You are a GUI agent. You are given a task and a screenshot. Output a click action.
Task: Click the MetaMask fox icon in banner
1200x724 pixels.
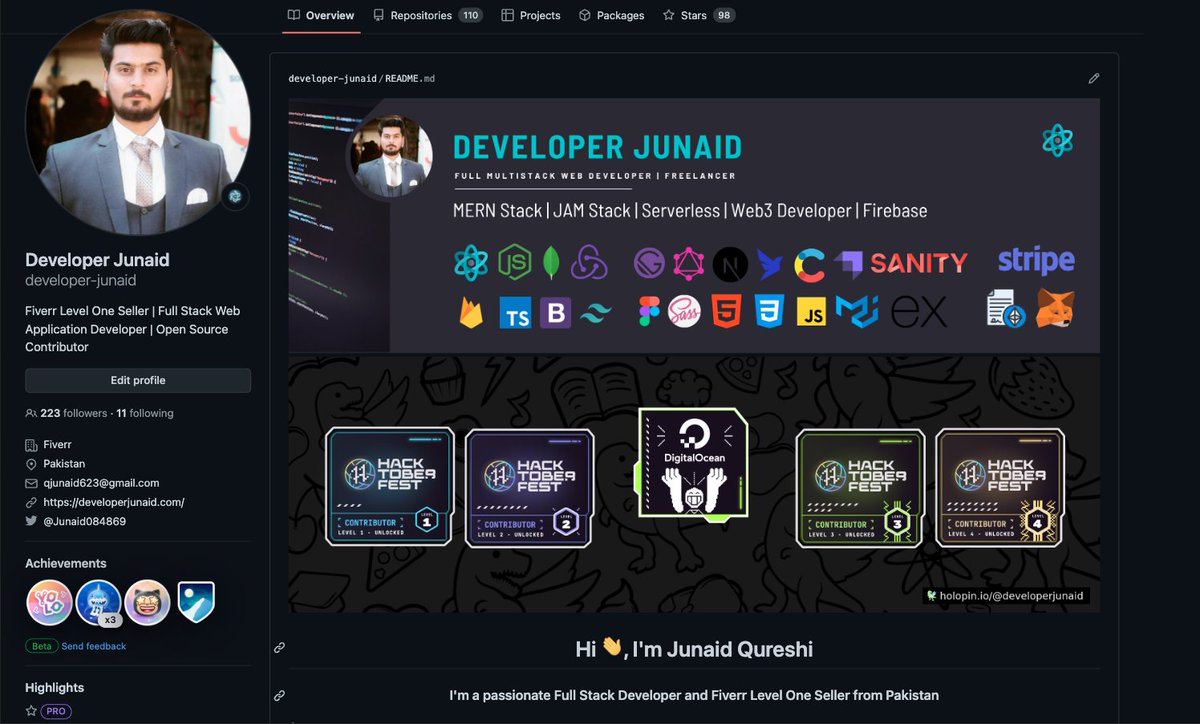click(x=1055, y=309)
